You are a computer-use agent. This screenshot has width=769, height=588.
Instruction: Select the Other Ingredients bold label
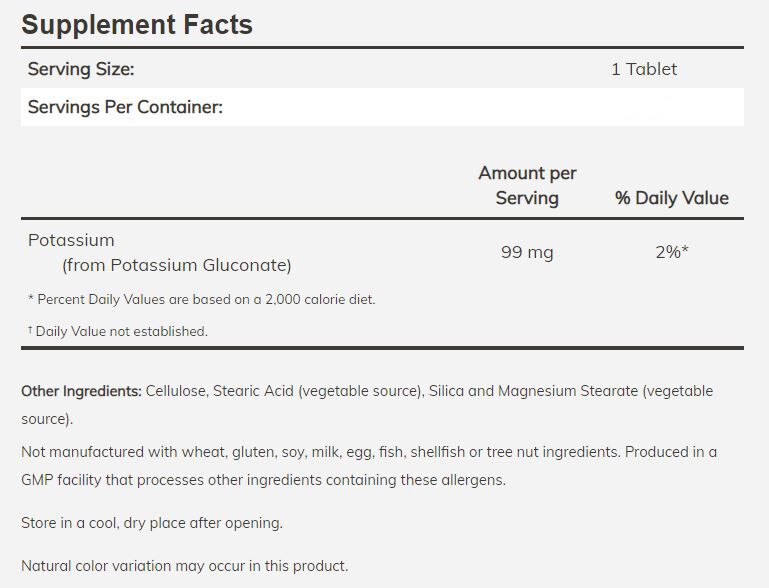pyautogui.click(x=81, y=391)
